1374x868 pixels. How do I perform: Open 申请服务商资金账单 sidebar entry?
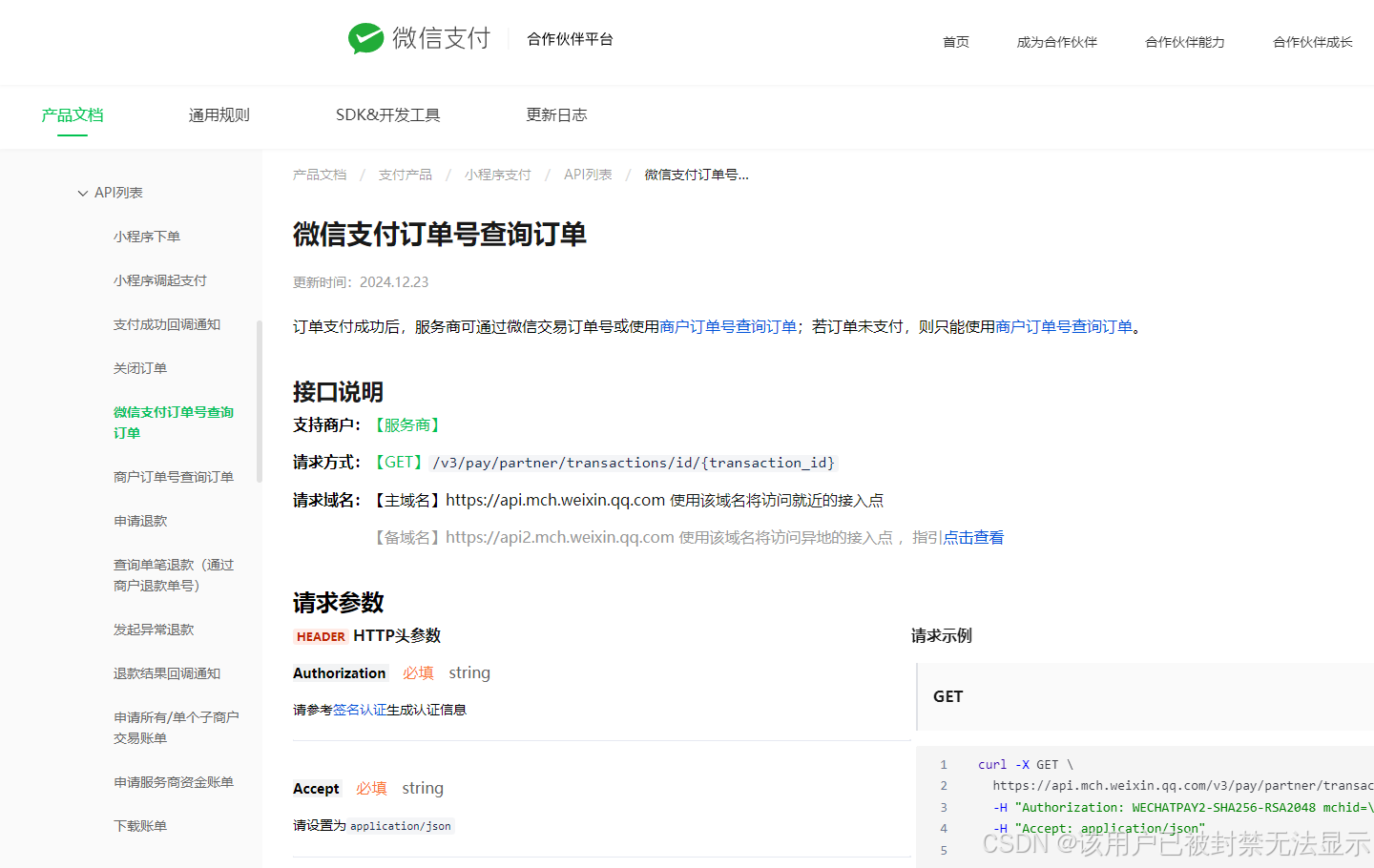click(174, 782)
